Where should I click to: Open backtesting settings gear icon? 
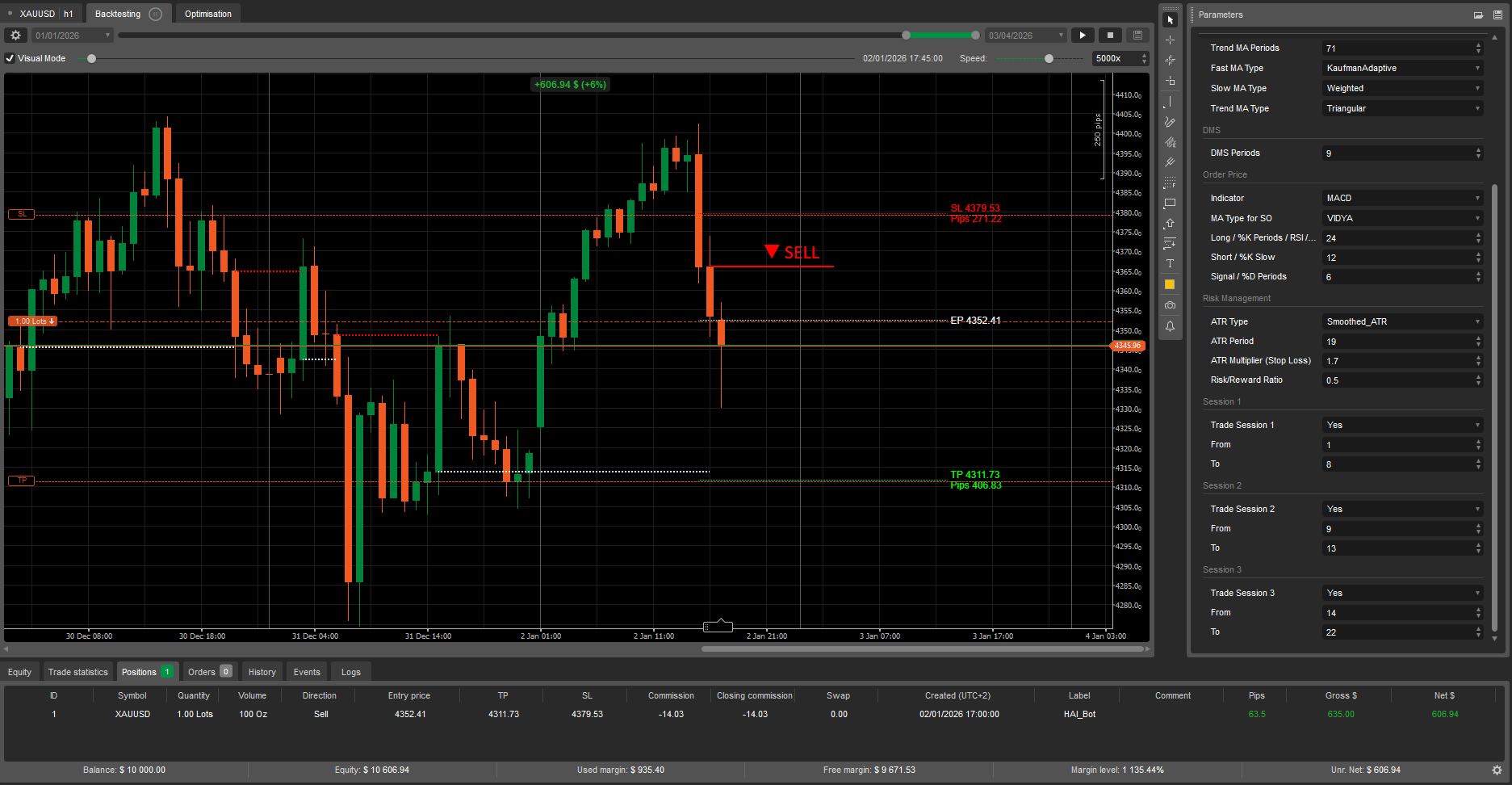15,36
